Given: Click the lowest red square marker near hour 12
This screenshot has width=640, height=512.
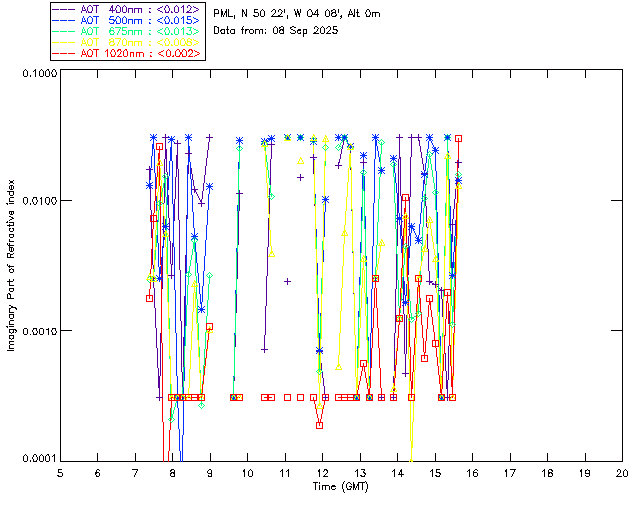Looking at the screenshot, I should (320, 425).
